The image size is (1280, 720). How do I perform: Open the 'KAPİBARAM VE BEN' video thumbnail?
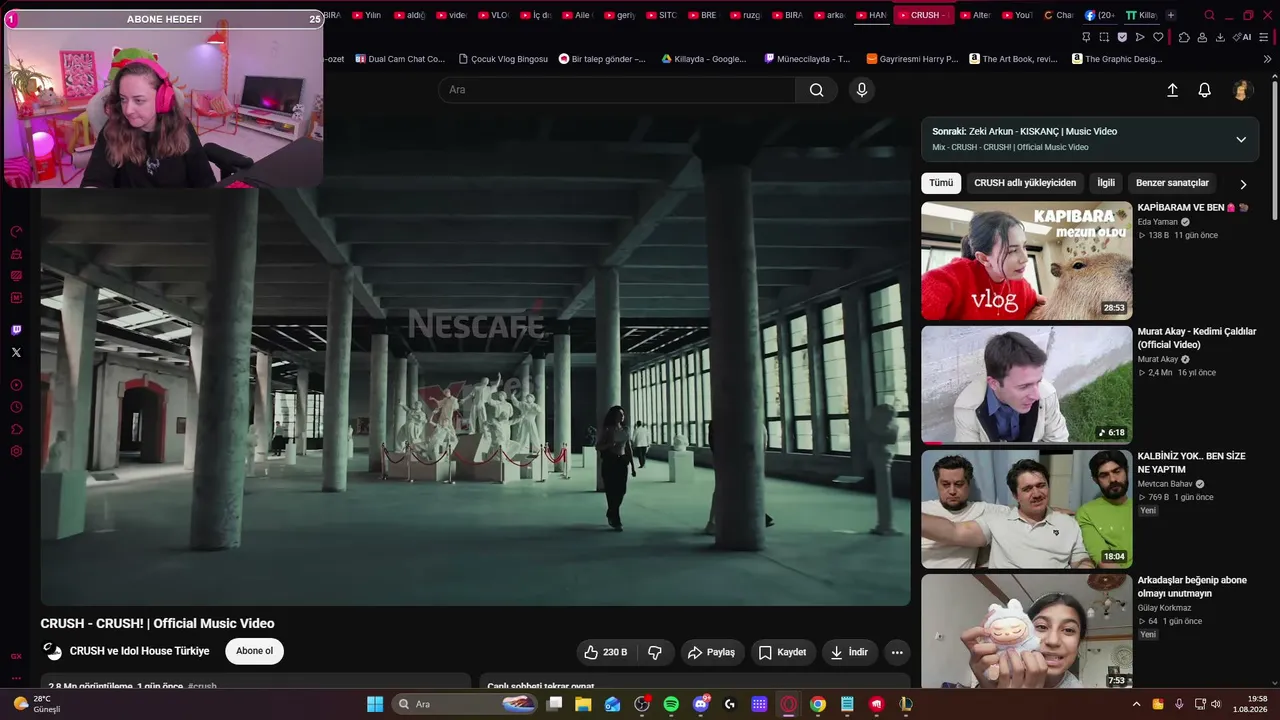(1026, 261)
